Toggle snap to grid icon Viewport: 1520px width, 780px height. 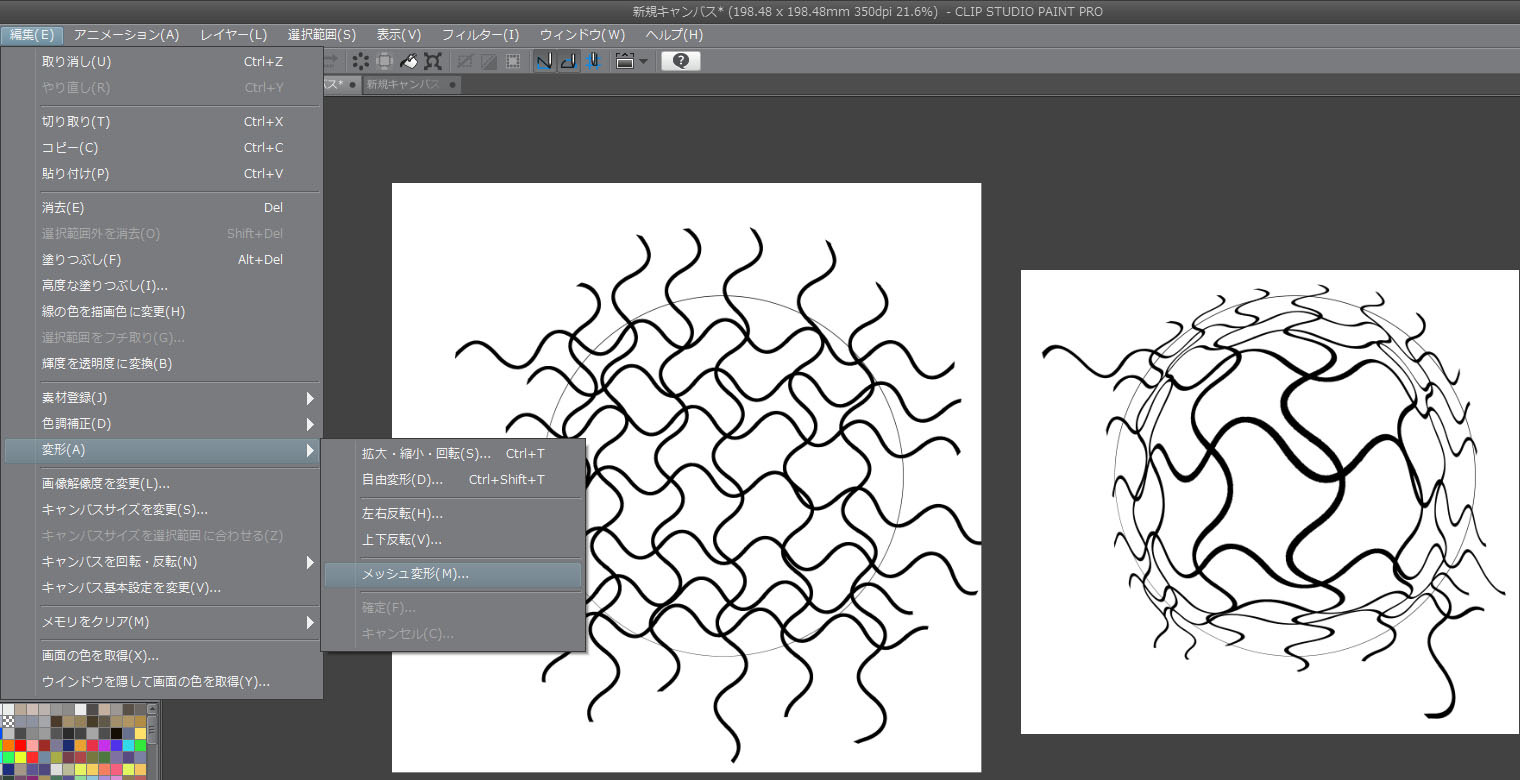pyautogui.click(x=593, y=61)
